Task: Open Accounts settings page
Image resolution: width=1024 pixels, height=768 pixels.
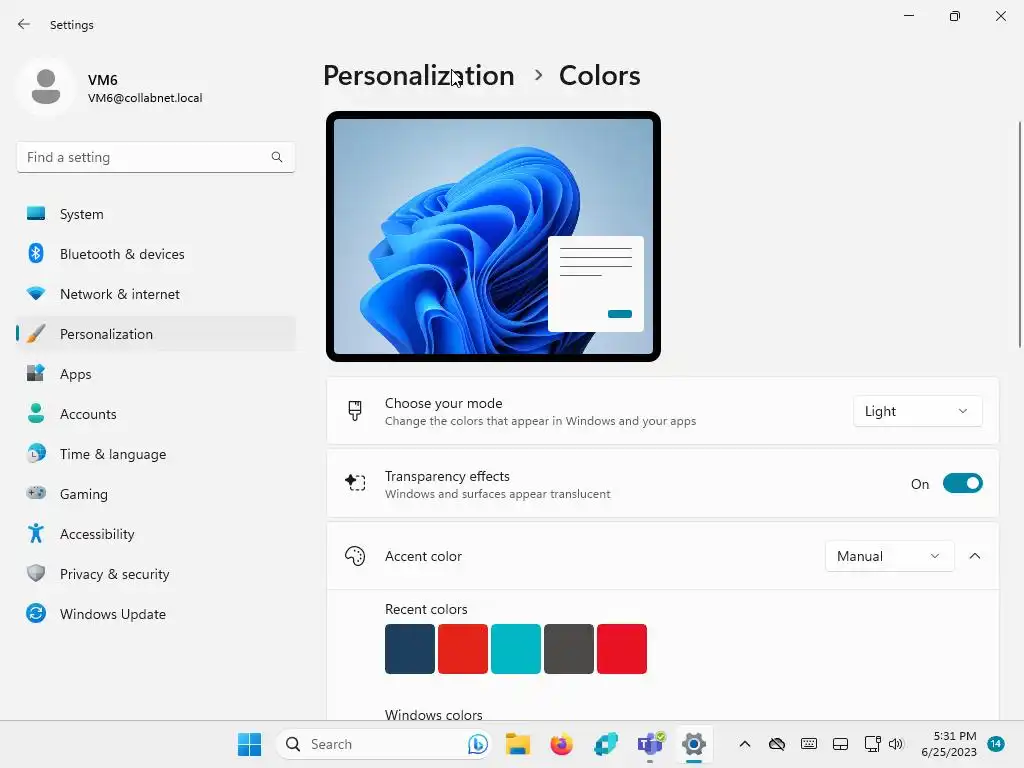Action: [155, 413]
